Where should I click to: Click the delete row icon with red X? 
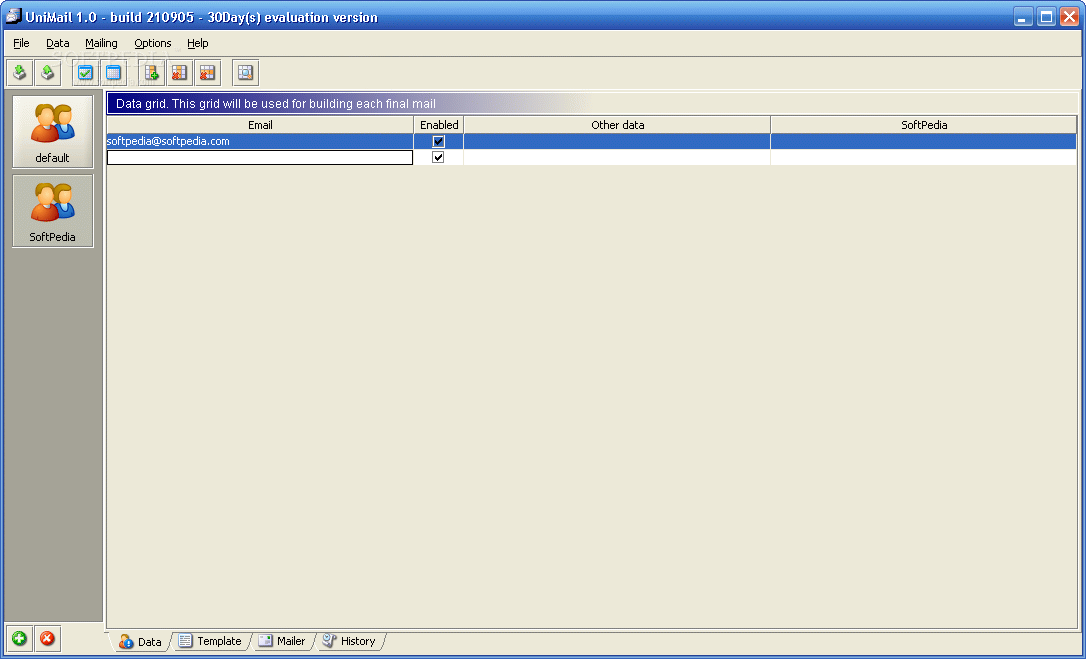click(x=207, y=73)
